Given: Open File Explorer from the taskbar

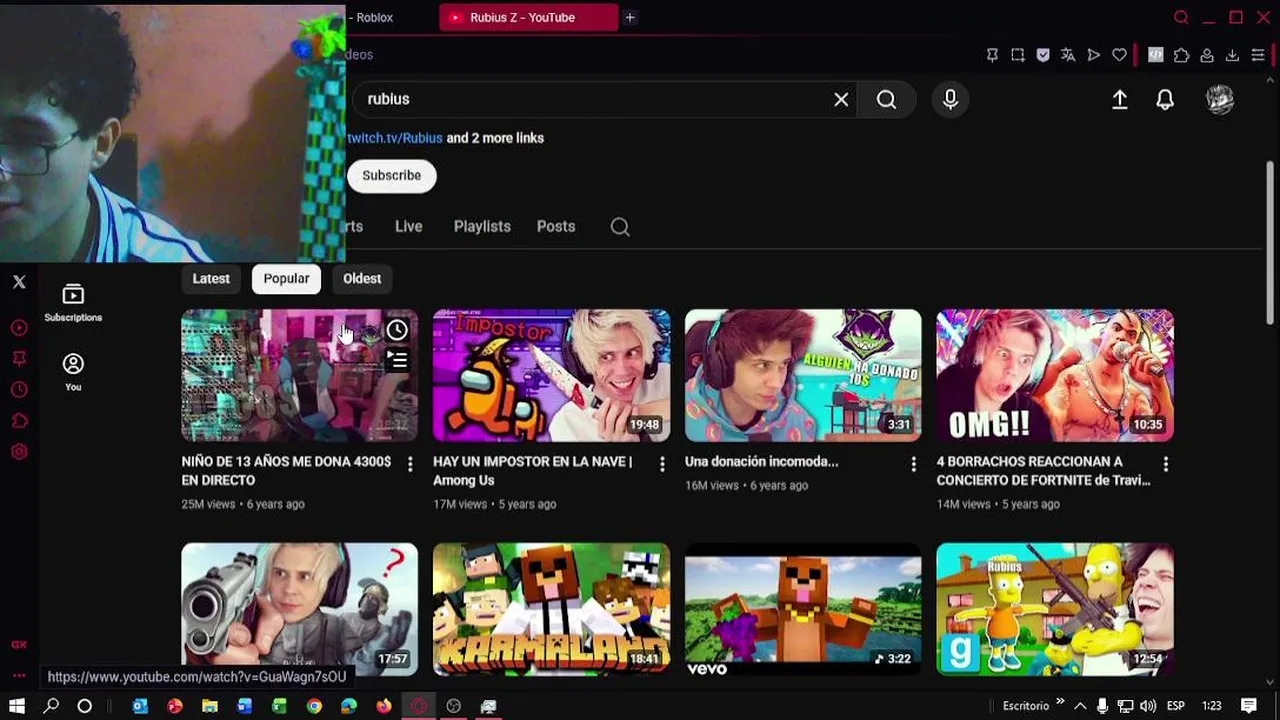Looking at the screenshot, I should (210, 706).
